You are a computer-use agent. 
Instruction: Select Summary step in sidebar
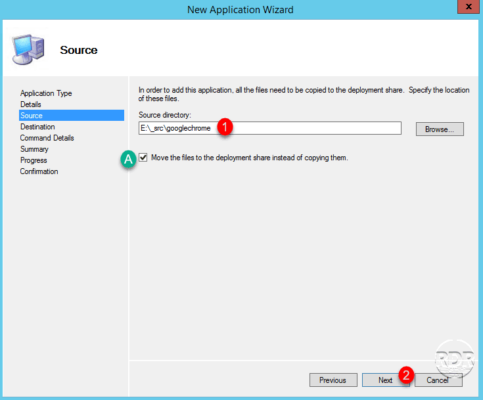(34, 149)
